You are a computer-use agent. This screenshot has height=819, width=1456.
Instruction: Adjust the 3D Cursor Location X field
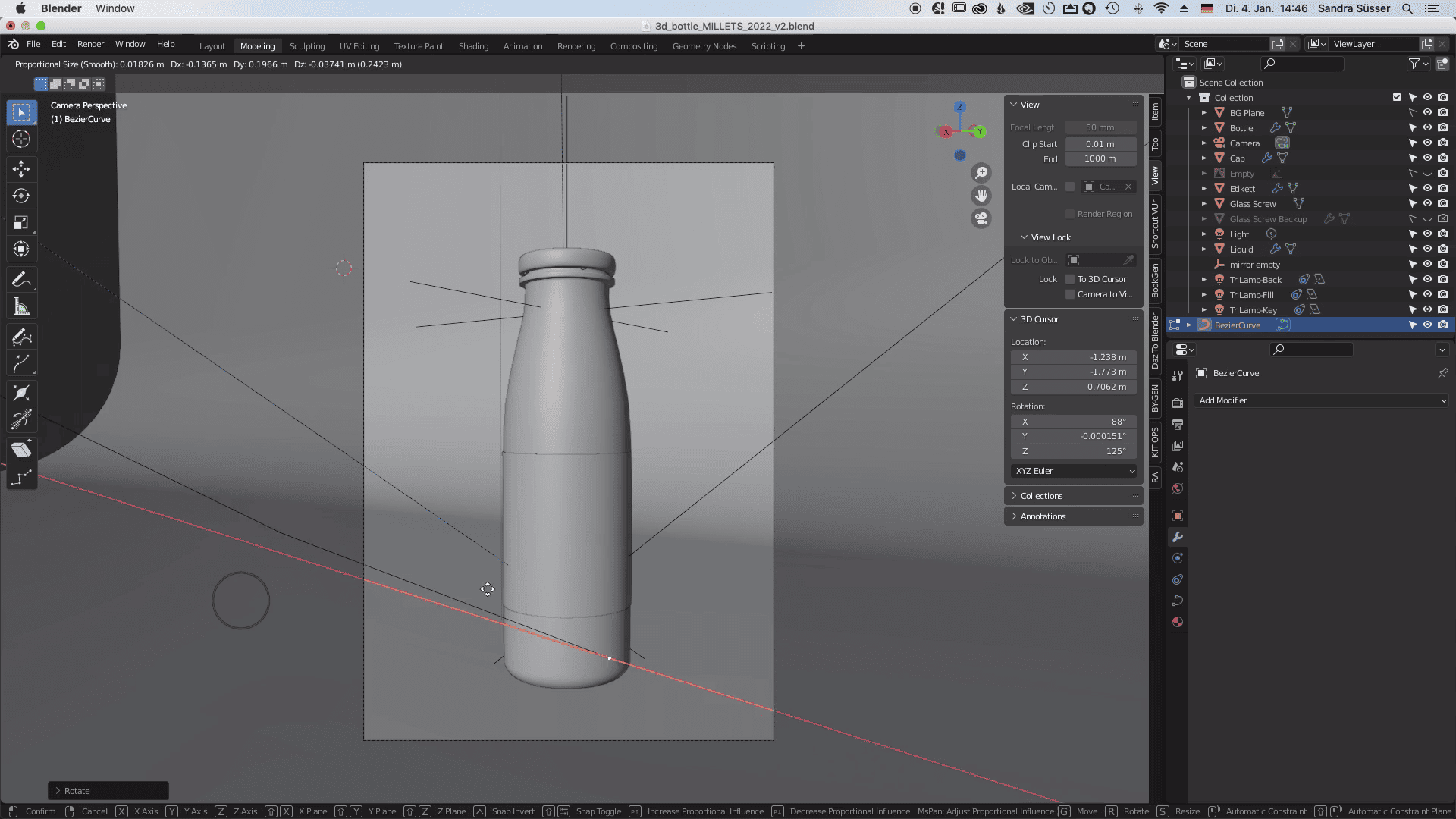(x=1074, y=357)
